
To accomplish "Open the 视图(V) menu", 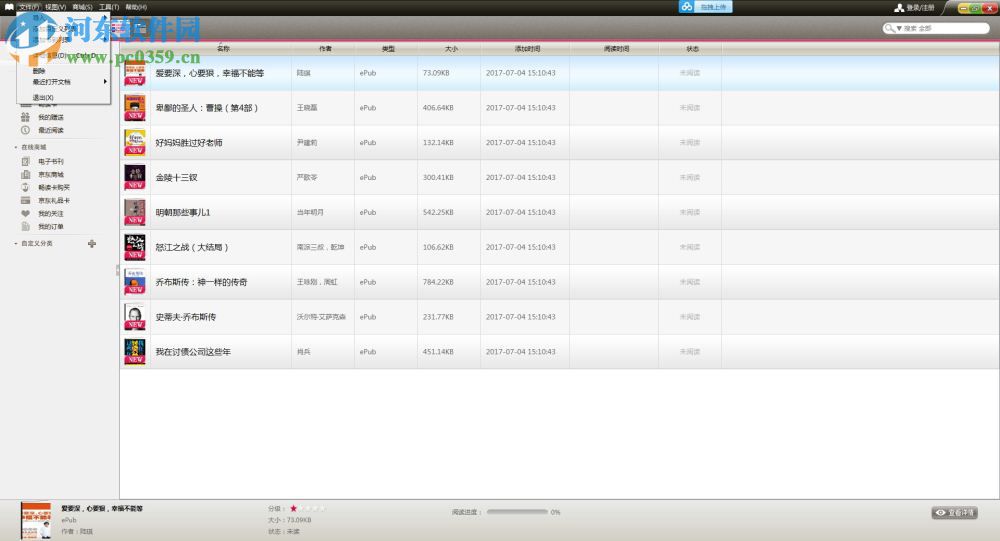I will pos(55,7).
